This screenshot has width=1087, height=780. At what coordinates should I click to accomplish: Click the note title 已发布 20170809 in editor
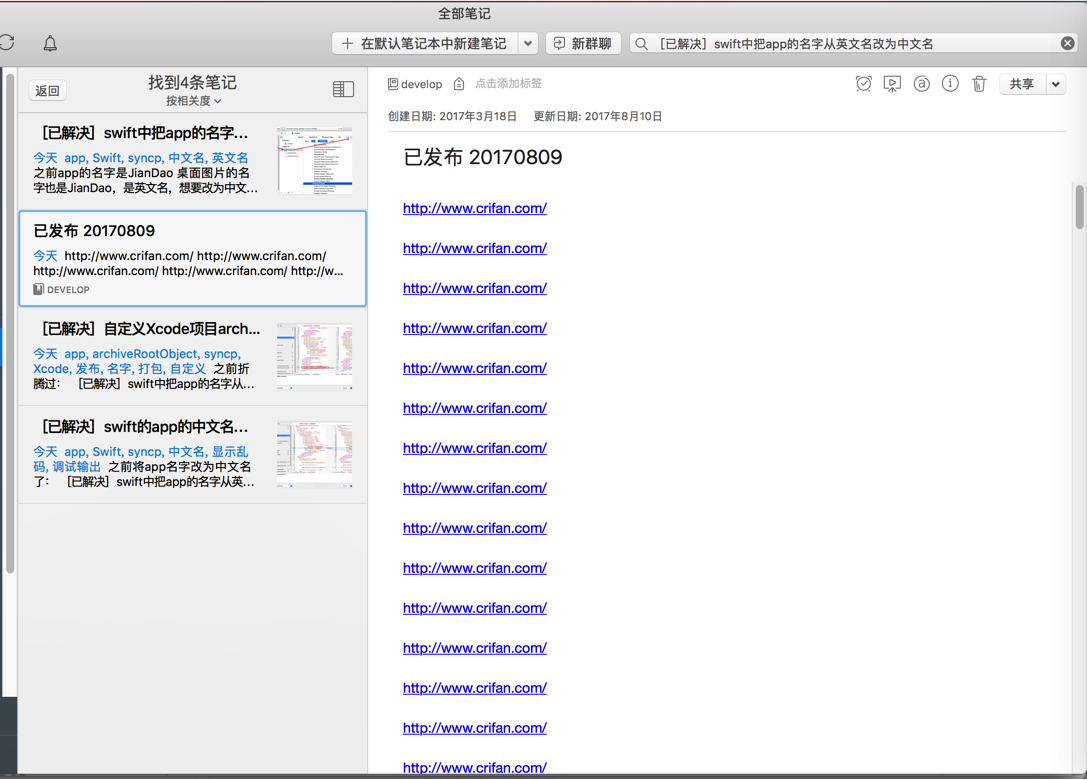[482, 157]
